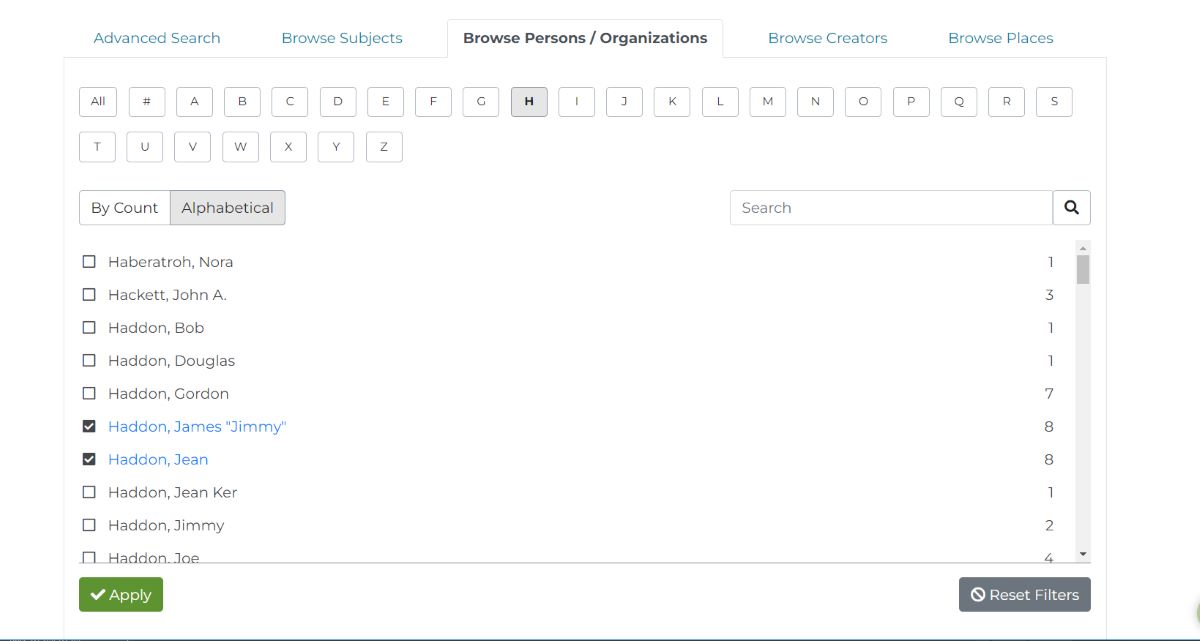Uncheck the Haddon, Jean checkbox
1200x641 pixels.
pyautogui.click(x=89, y=460)
